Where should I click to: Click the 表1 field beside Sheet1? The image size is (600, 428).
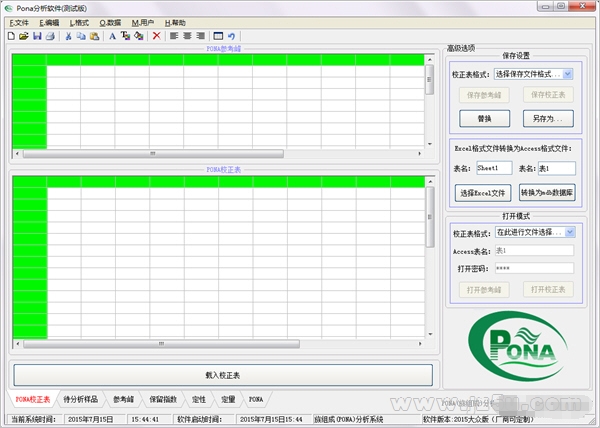coord(557,168)
